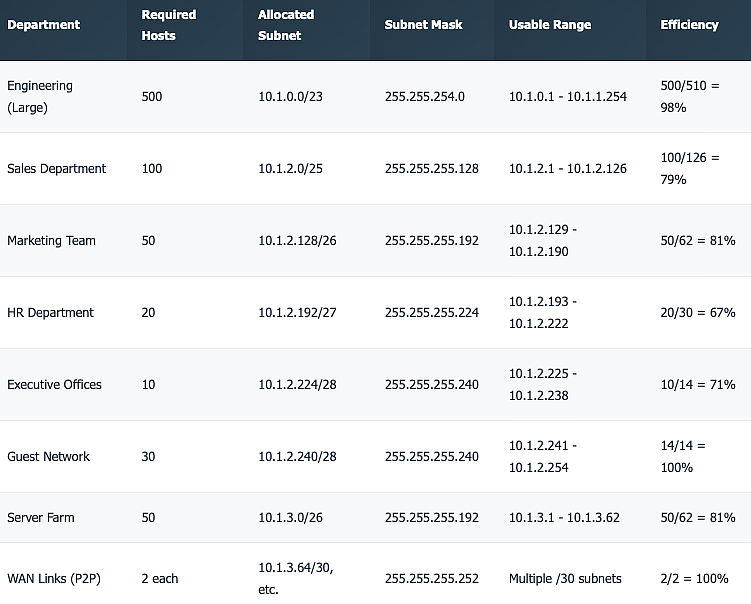The image size is (751, 604).
Task: Select the Guest Network row label
Action: [49, 457]
